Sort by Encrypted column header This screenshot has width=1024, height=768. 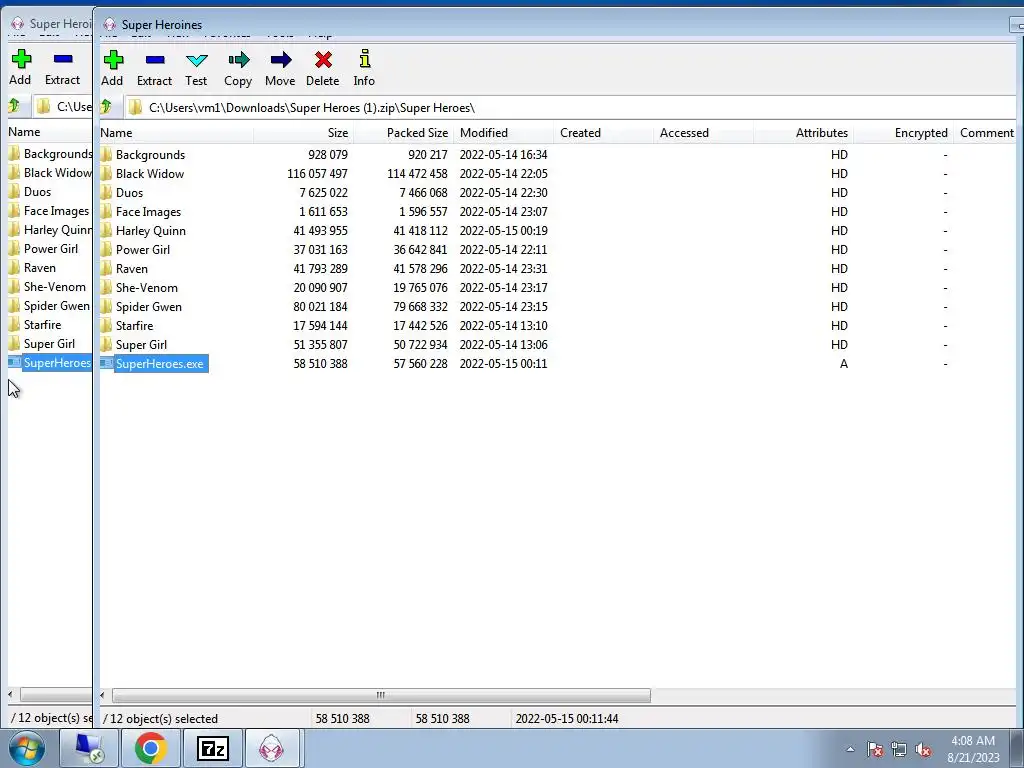tap(904, 133)
